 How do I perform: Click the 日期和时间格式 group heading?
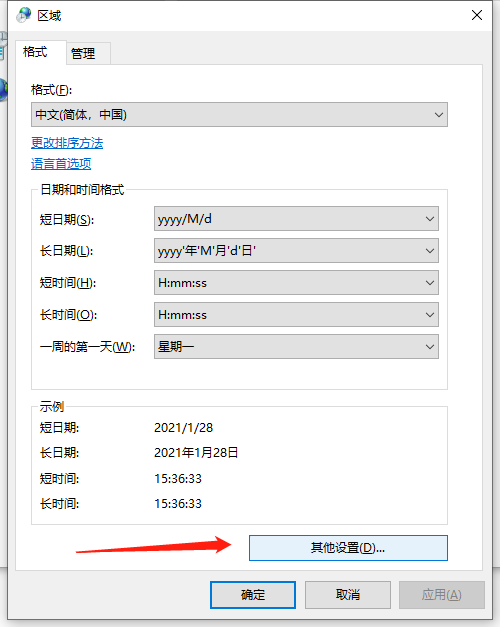coord(82,190)
